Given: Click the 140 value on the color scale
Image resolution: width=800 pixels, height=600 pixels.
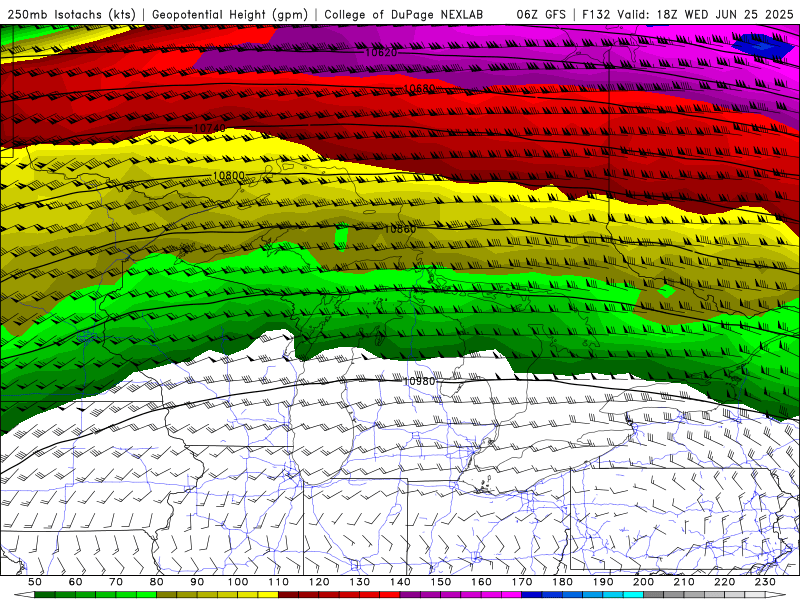Looking at the screenshot, I should point(400,582).
